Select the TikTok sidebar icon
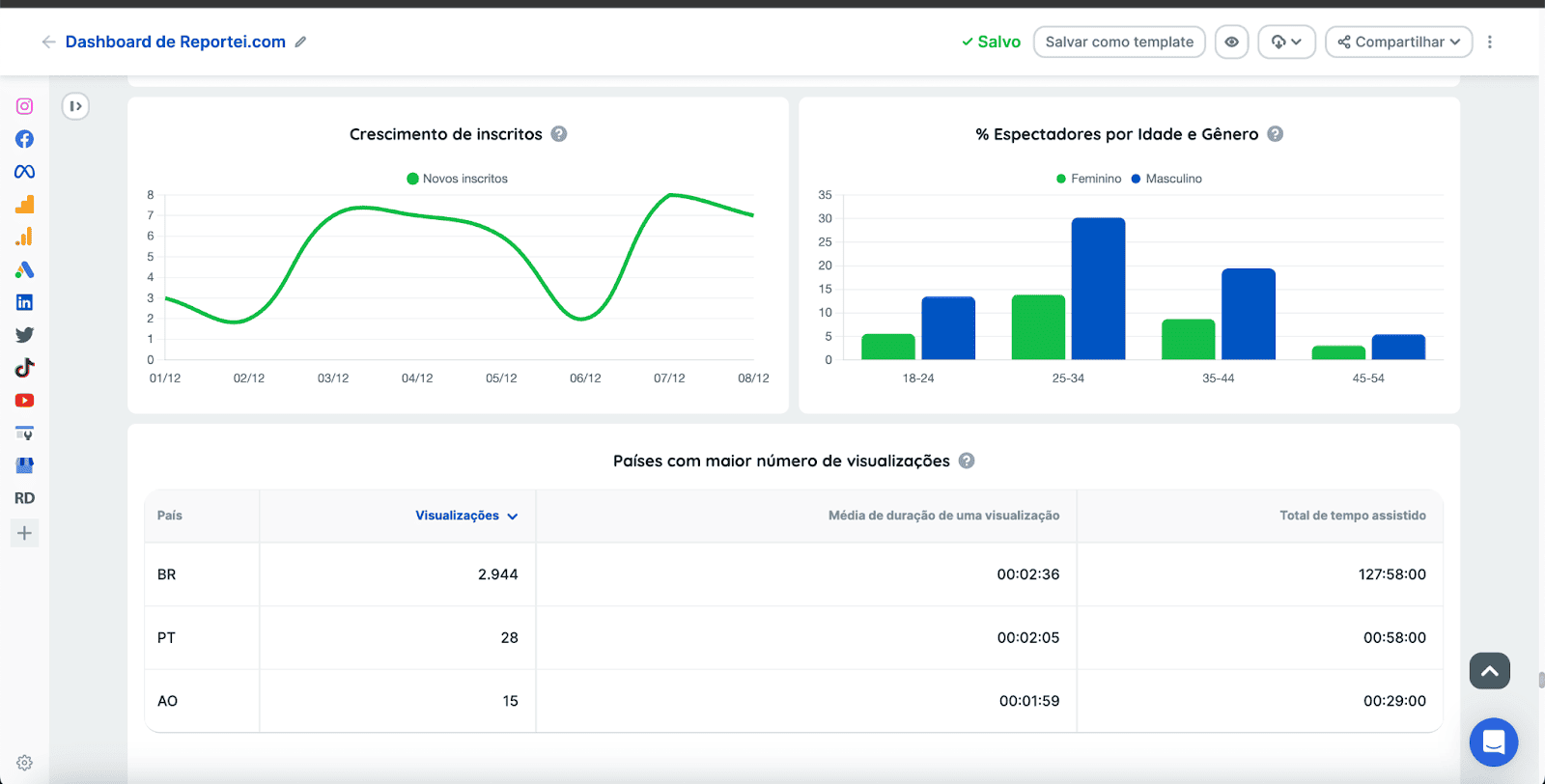The height and width of the screenshot is (784, 1545). tap(25, 368)
